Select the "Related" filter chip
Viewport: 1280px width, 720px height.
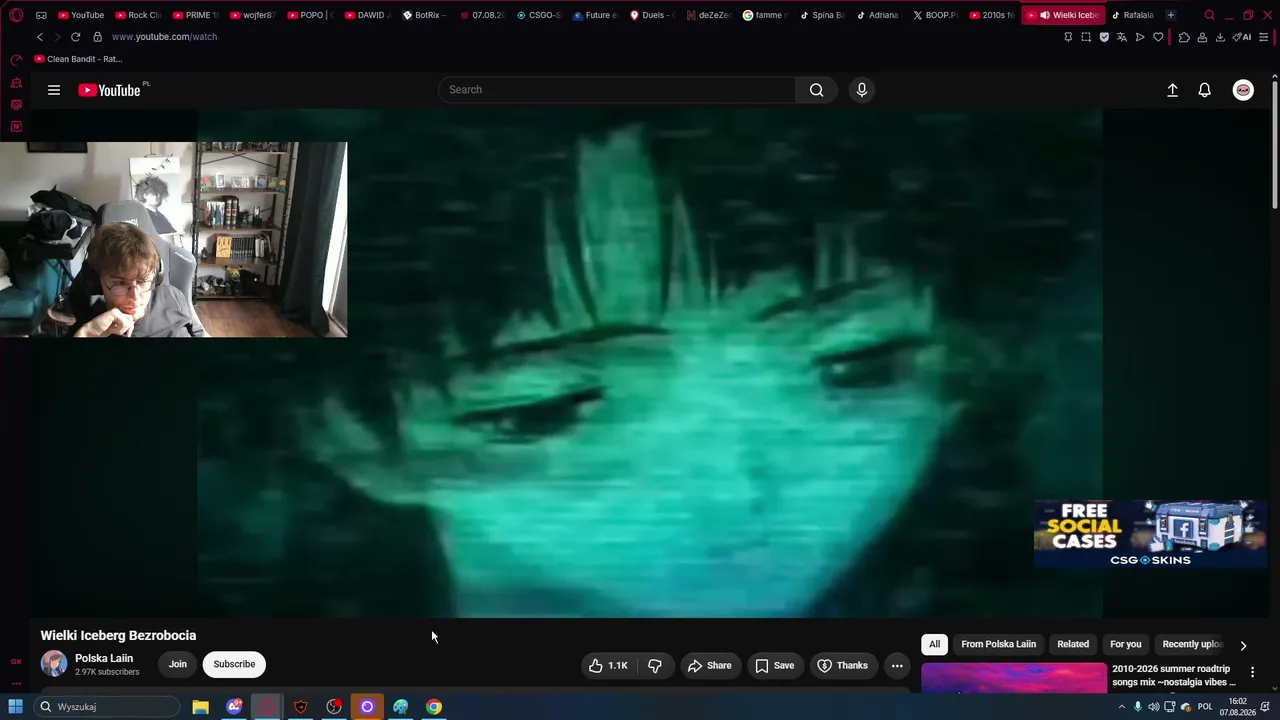coord(1073,644)
